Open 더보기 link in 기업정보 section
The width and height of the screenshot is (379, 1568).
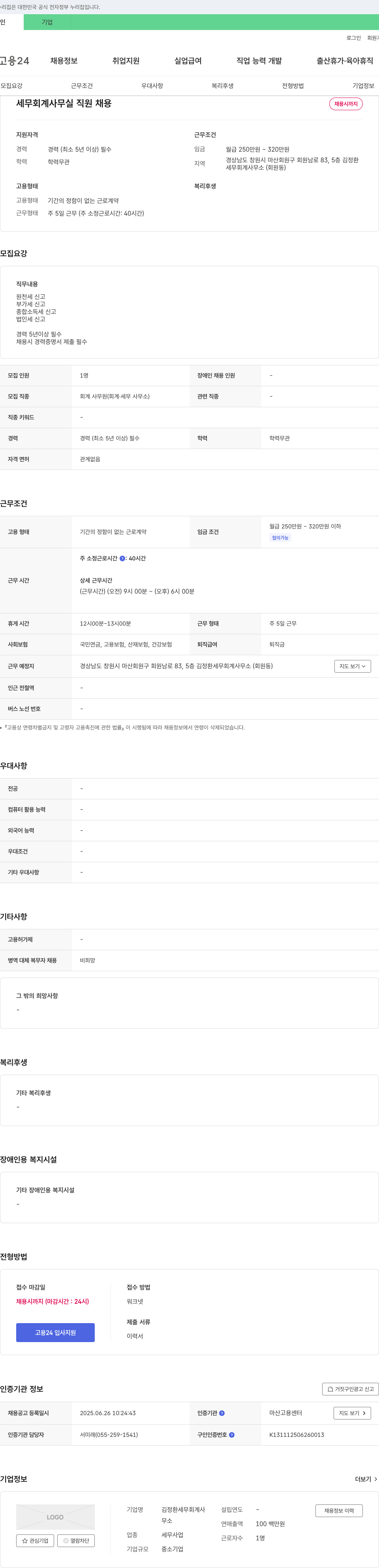coord(366,1479)
